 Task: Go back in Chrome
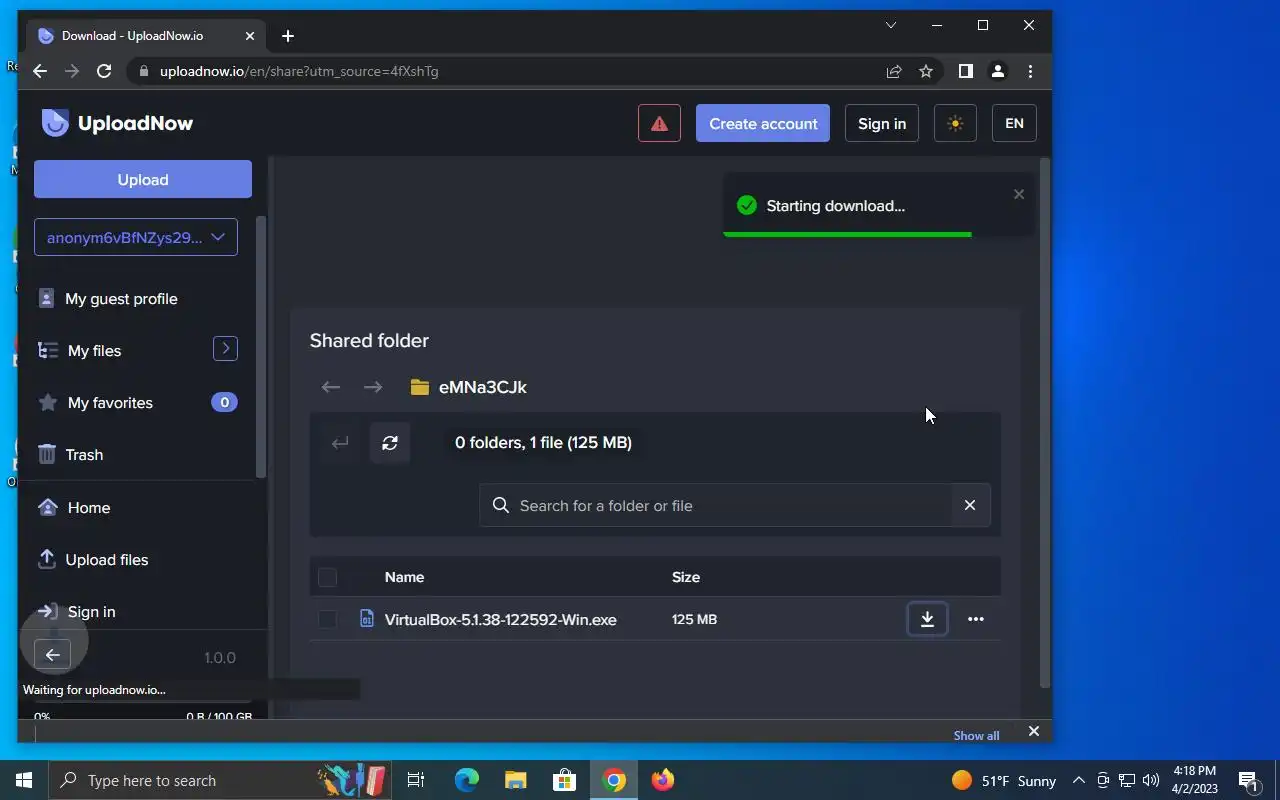(x=40, y=71)
